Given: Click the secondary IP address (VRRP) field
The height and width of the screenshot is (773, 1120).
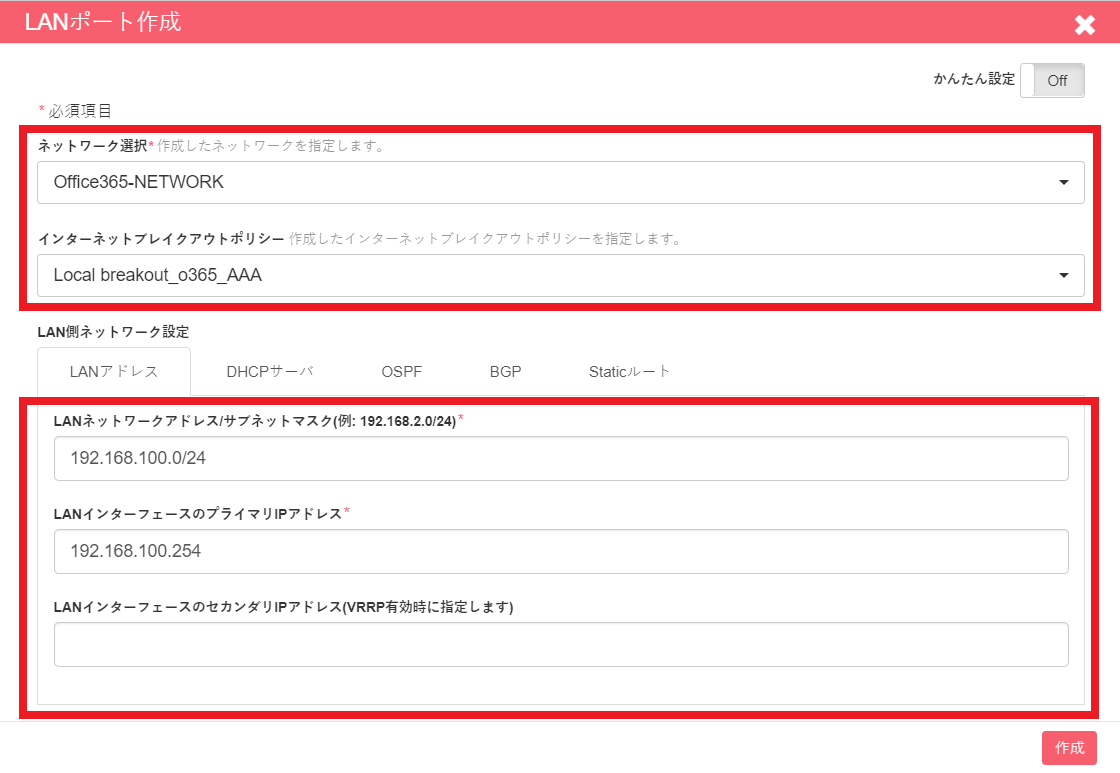Looking at the screenshot, I should tap(560, 644).
